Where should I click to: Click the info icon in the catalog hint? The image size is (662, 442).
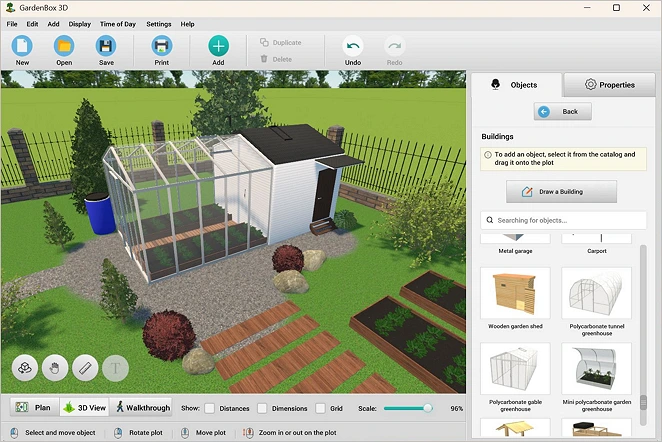click(x=488, y=155)
